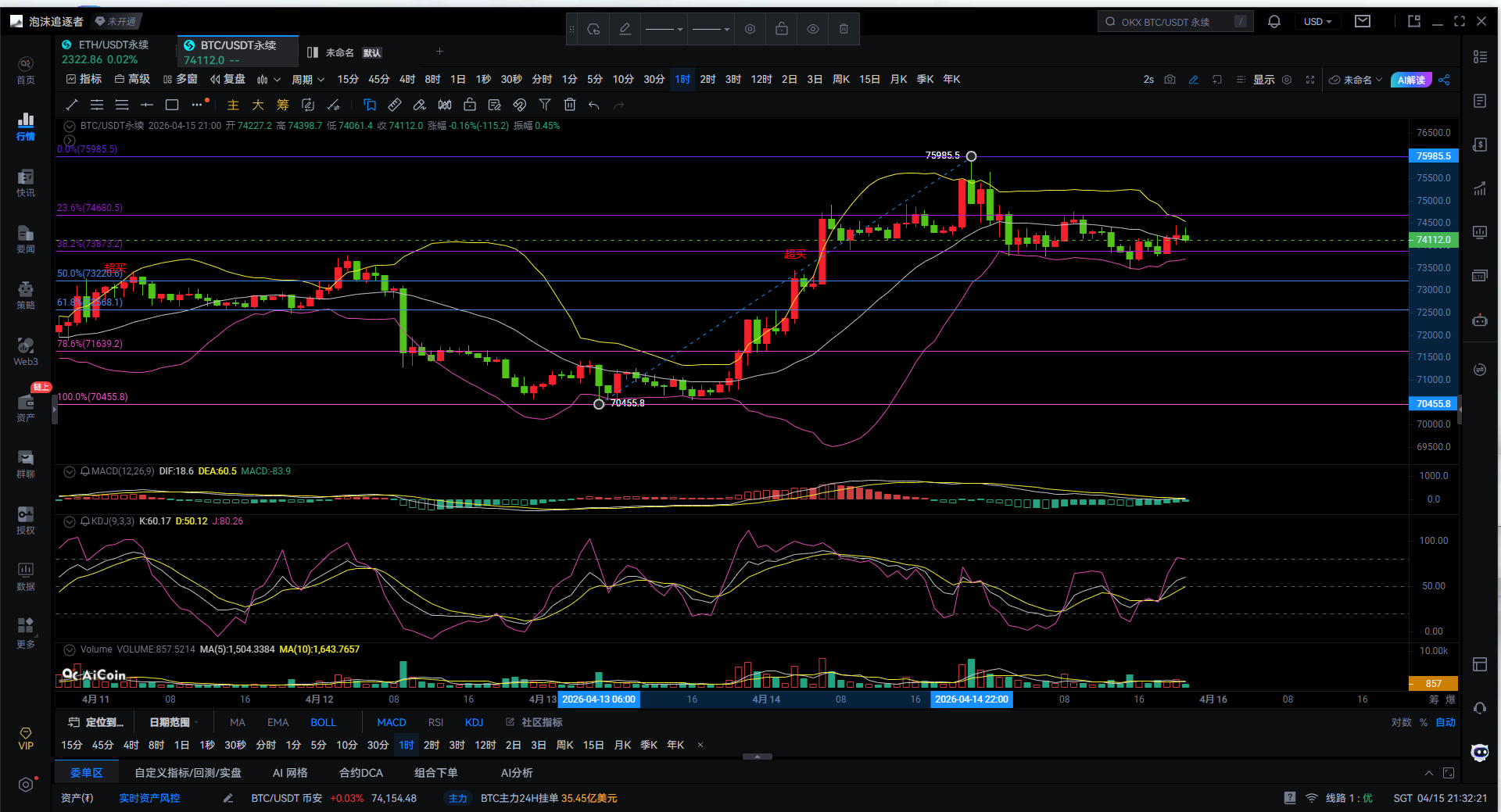Open the ruler measurement tool
The height and width of the screenshot is (812, 1501).
(x=395, y=105)
